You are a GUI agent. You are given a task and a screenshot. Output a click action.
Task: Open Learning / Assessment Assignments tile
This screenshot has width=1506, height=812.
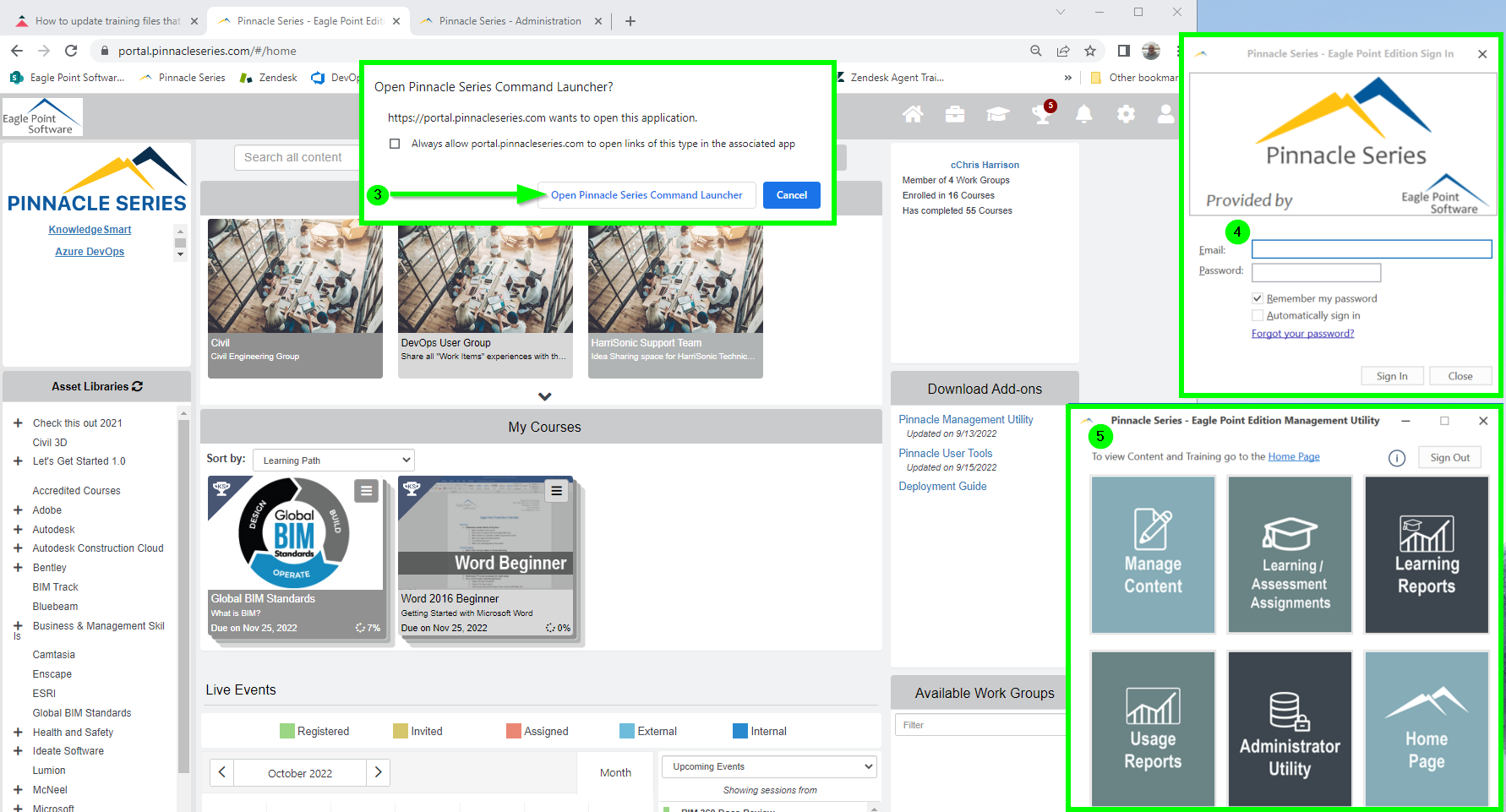point(1290,554)
